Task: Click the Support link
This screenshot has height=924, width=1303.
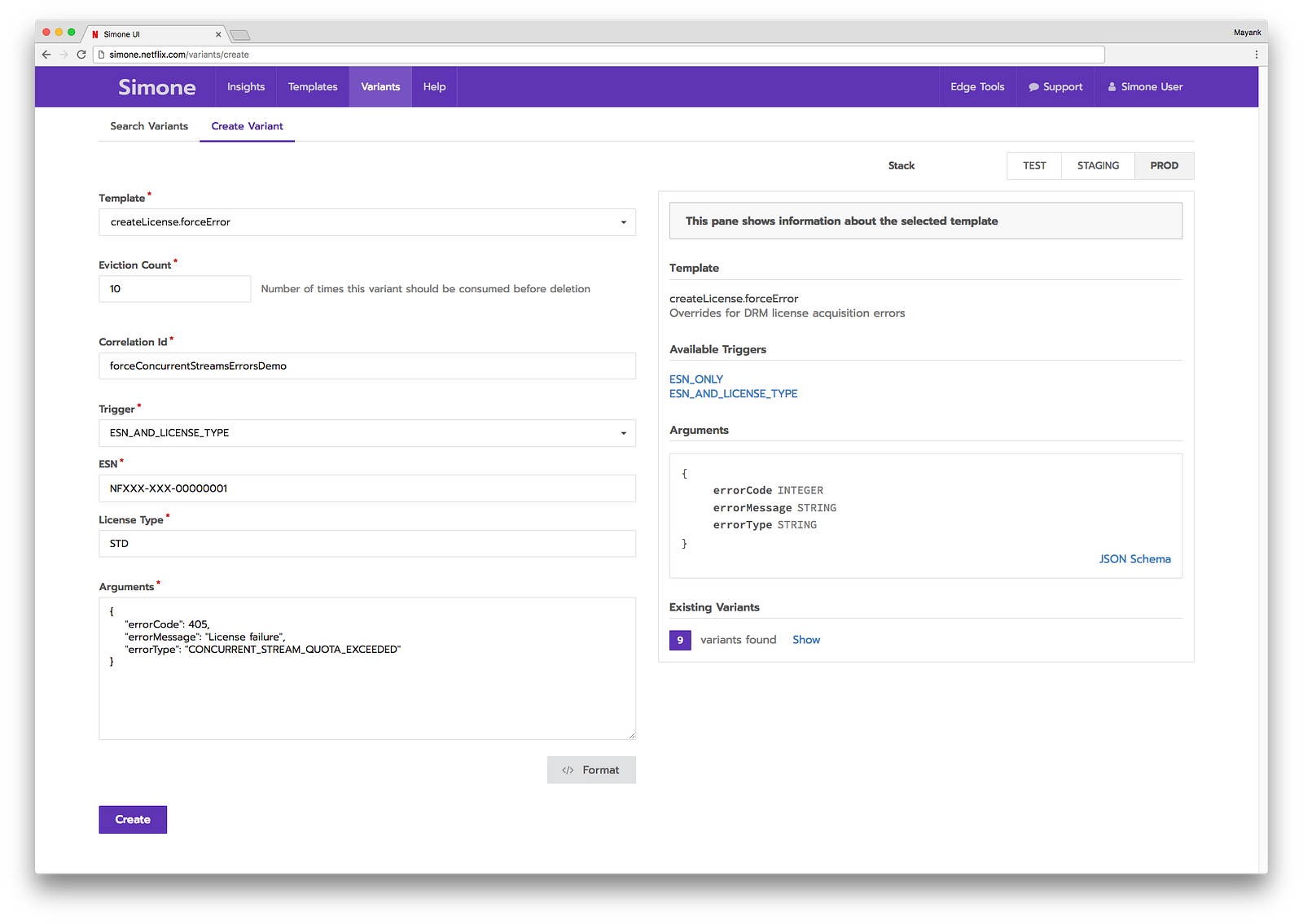Action: pos(1055,87)
